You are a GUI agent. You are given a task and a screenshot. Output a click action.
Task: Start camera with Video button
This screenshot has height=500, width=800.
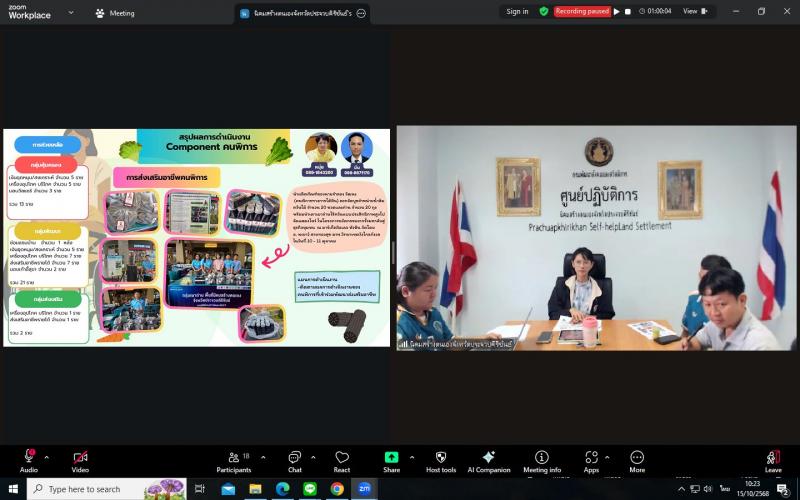point(80,461)
